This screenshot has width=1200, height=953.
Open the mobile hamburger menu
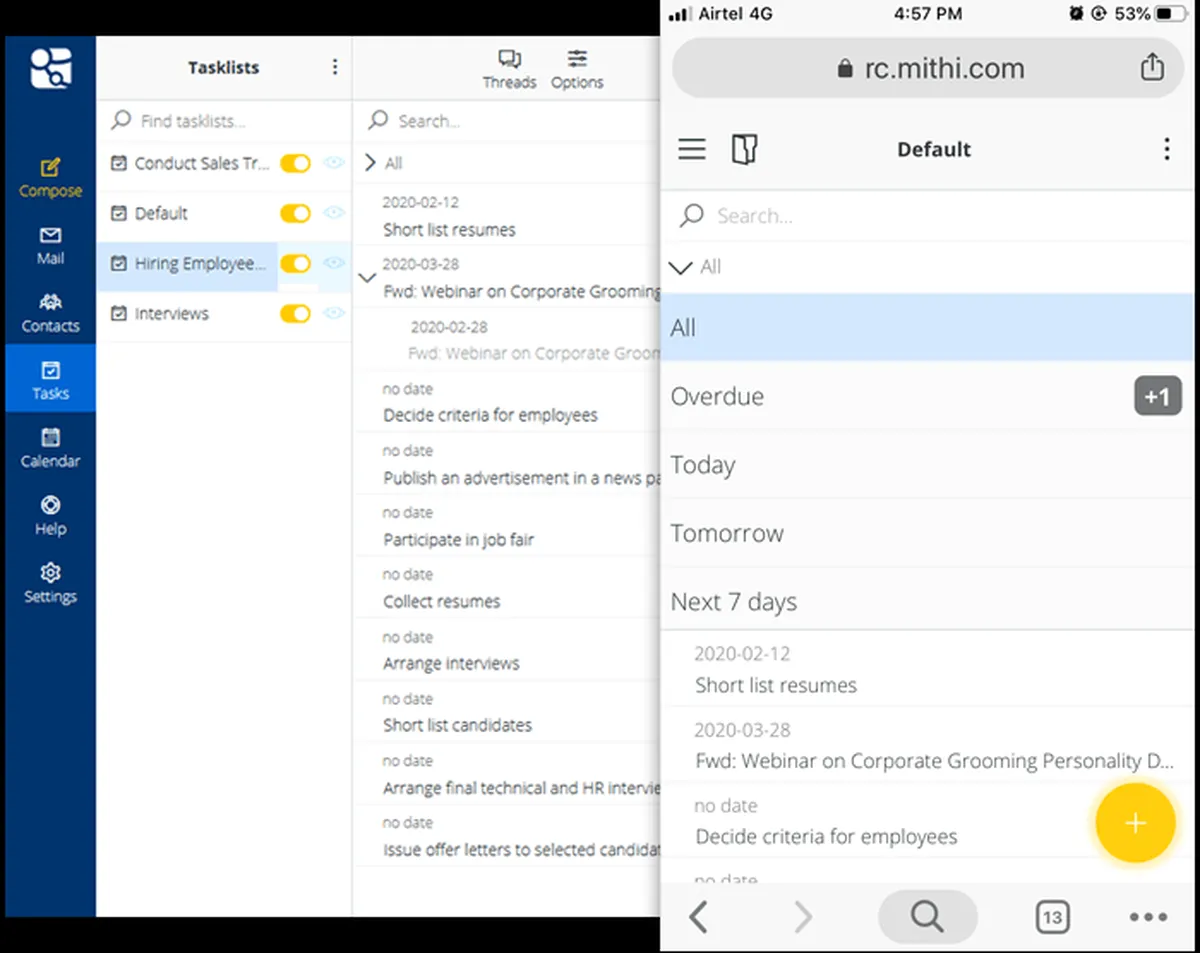click(692, 150)
